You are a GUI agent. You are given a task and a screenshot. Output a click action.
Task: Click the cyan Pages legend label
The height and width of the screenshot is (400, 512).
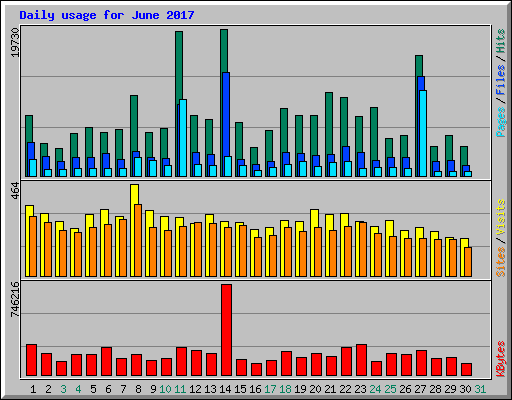501,122
